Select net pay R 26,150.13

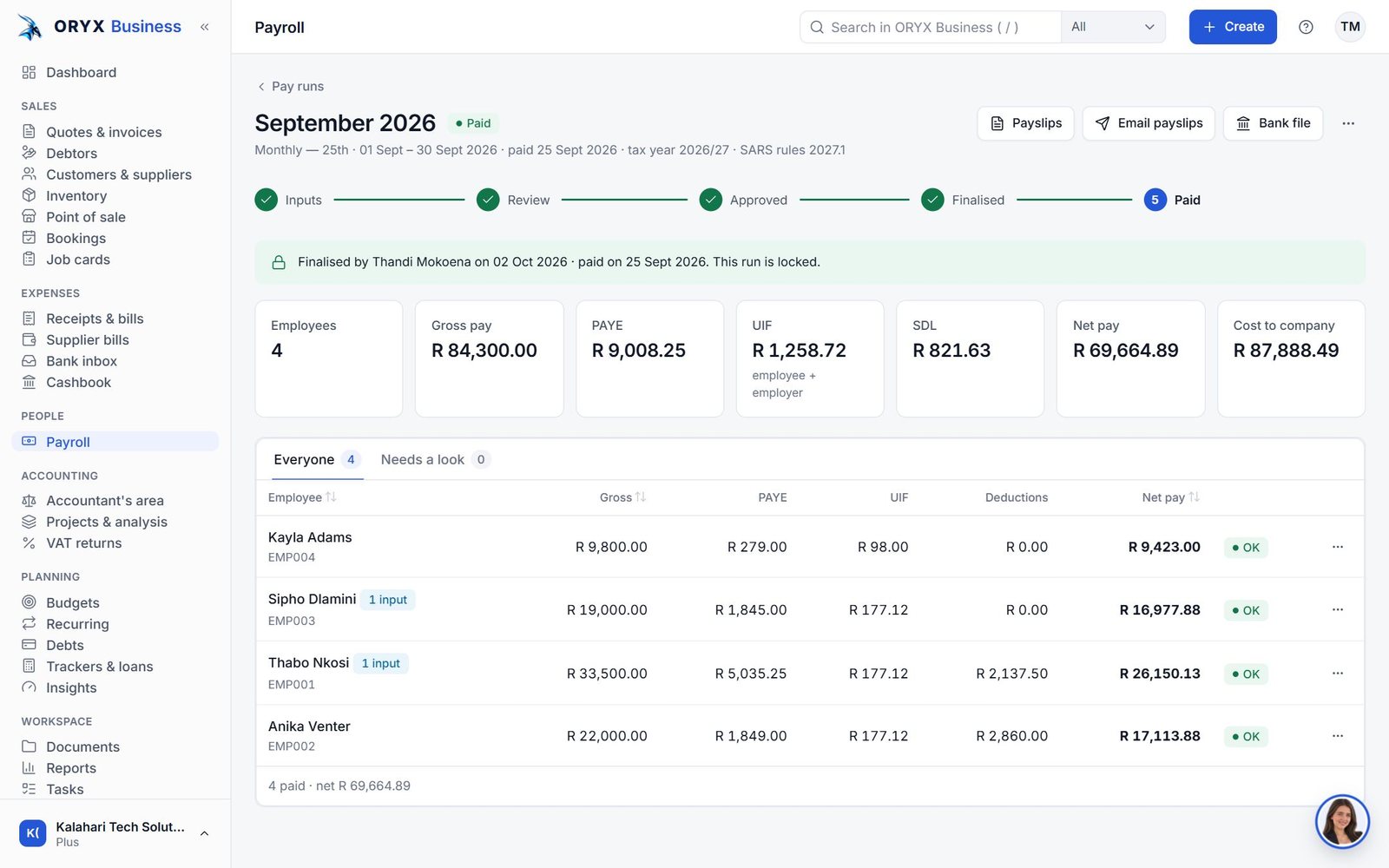1160,674
